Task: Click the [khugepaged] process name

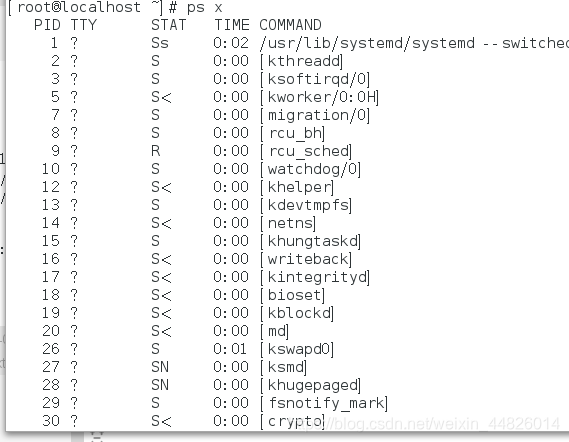Action: tap(311, 385)
